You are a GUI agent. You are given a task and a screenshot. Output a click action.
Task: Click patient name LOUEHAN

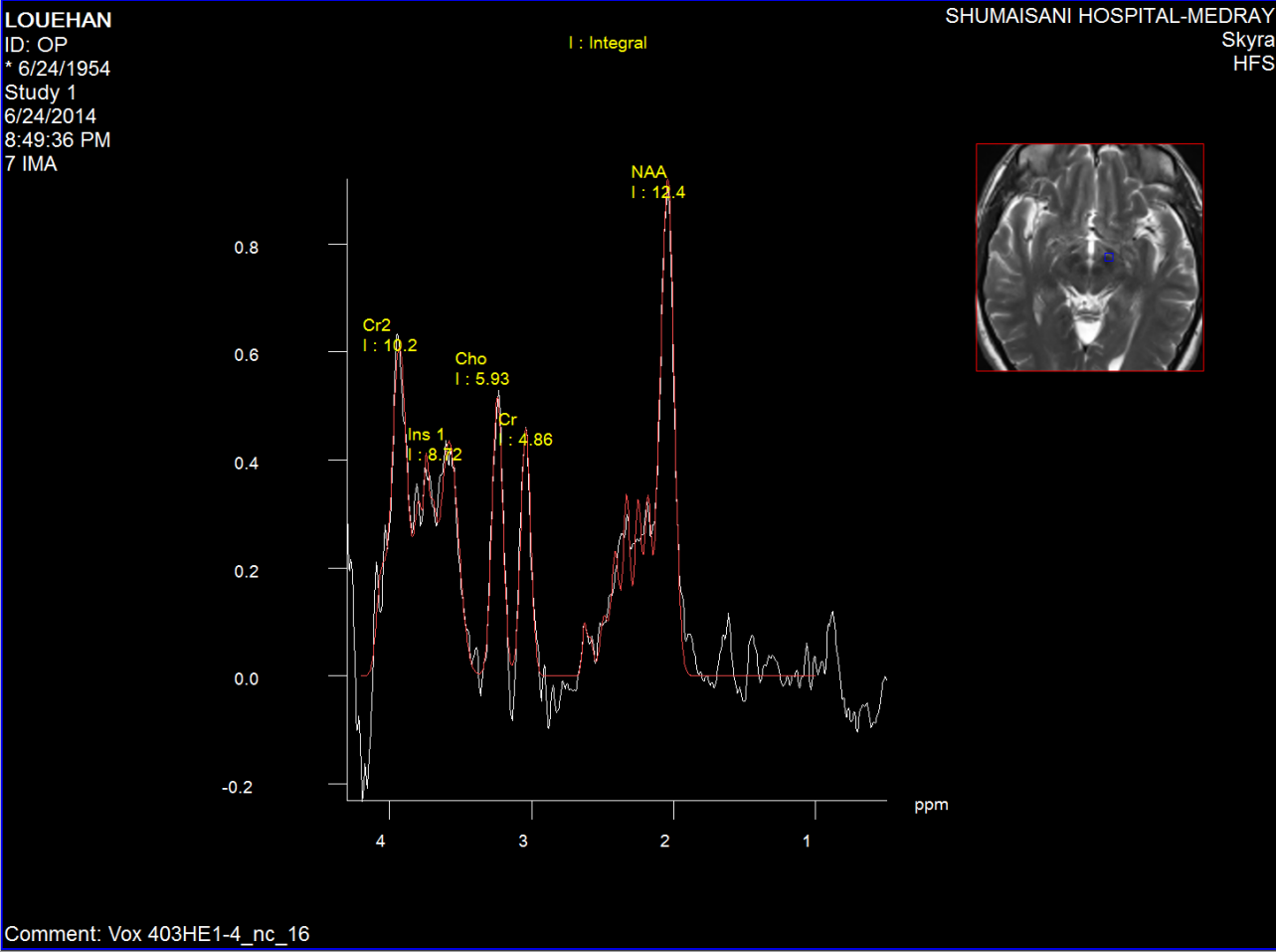(x=59, y=20)
